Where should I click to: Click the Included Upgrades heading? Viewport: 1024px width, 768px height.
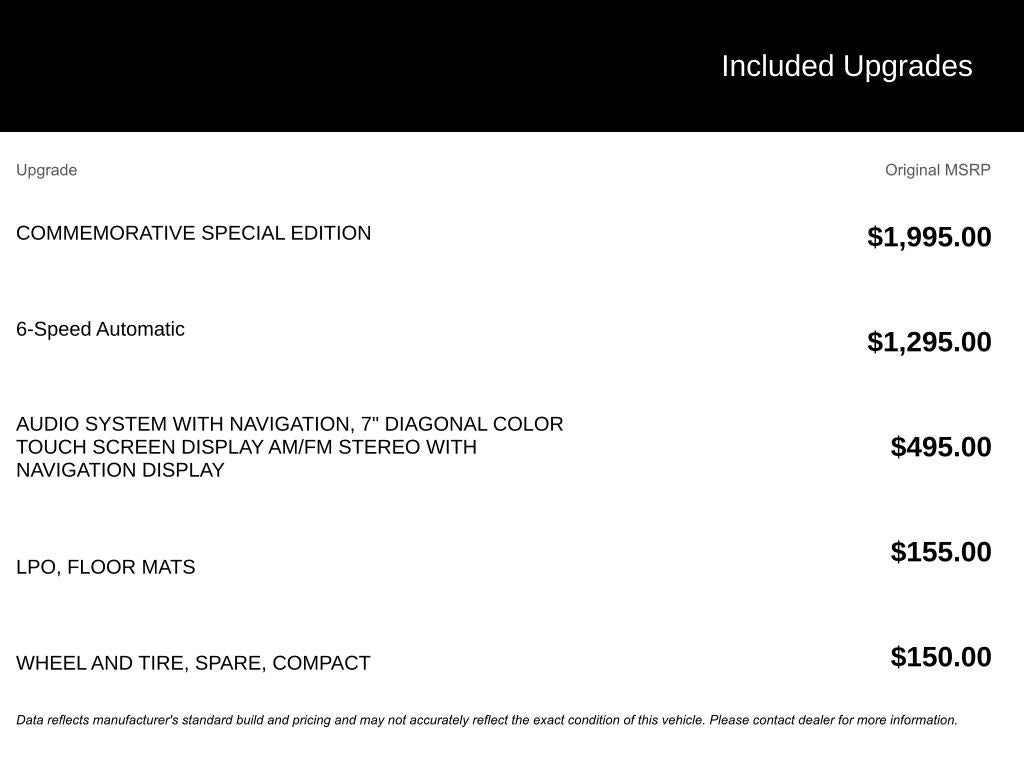pos(846,66)
